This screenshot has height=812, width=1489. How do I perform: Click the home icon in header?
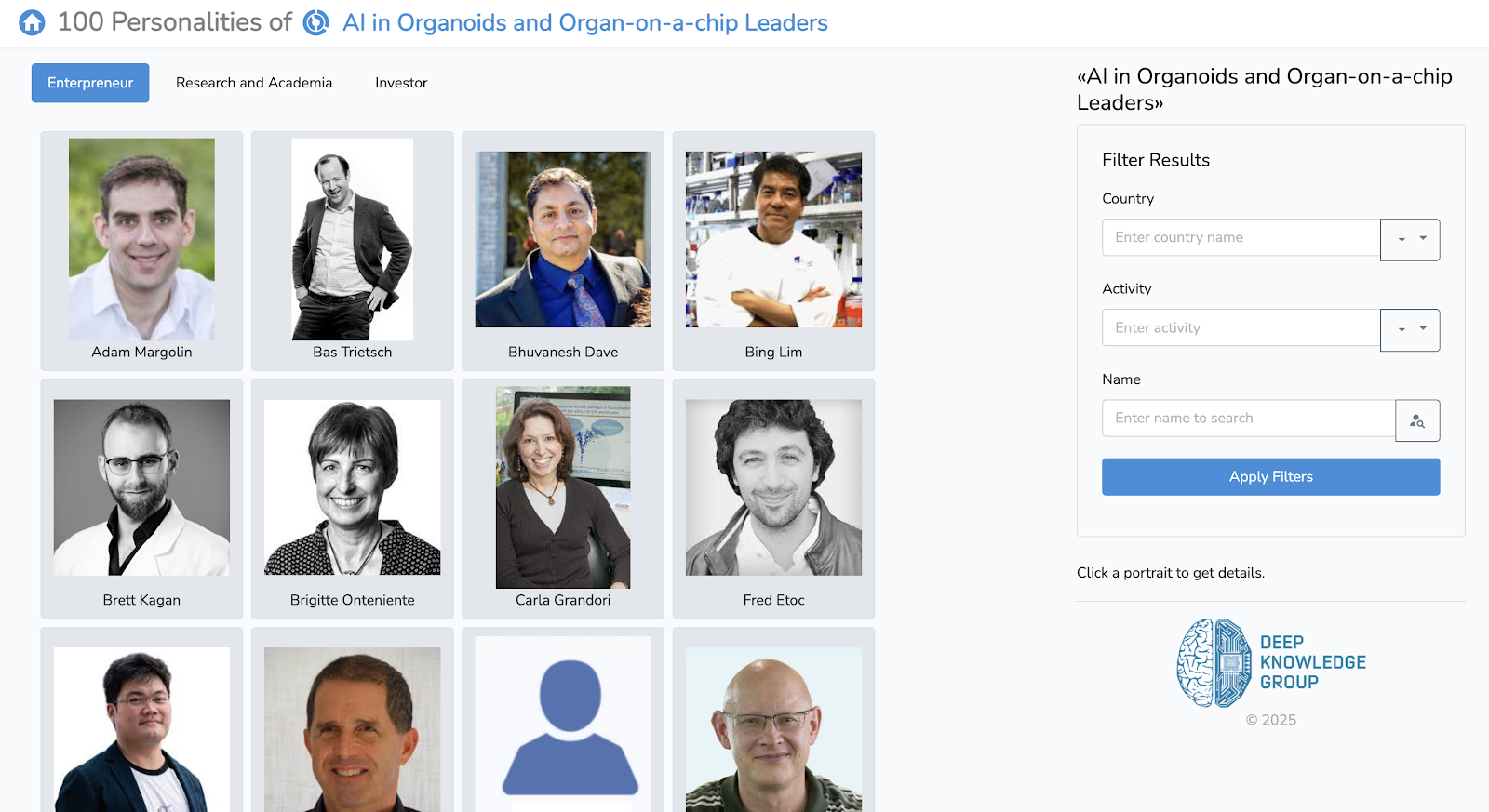(32, 22)
